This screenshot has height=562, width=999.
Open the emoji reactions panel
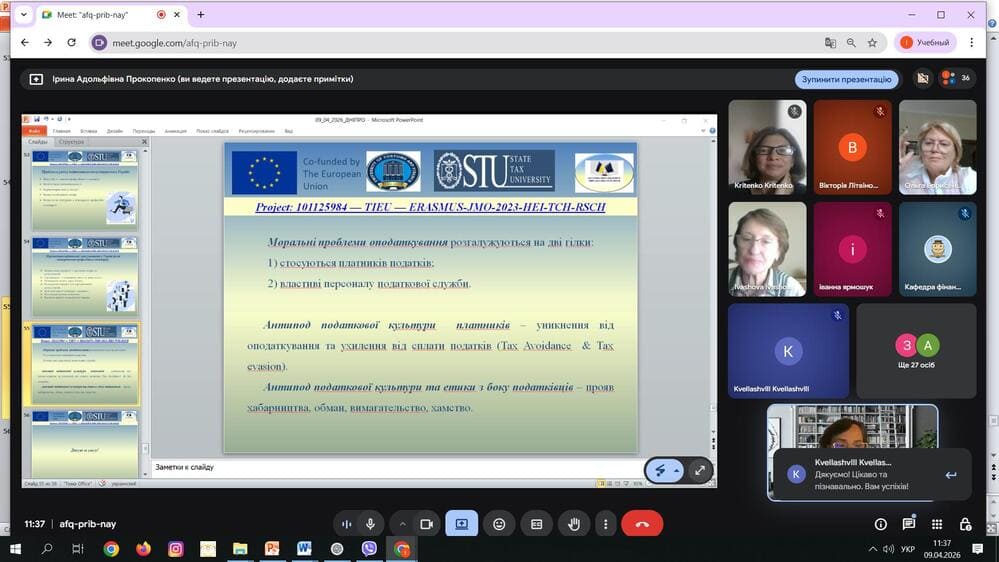coord(499,524)
